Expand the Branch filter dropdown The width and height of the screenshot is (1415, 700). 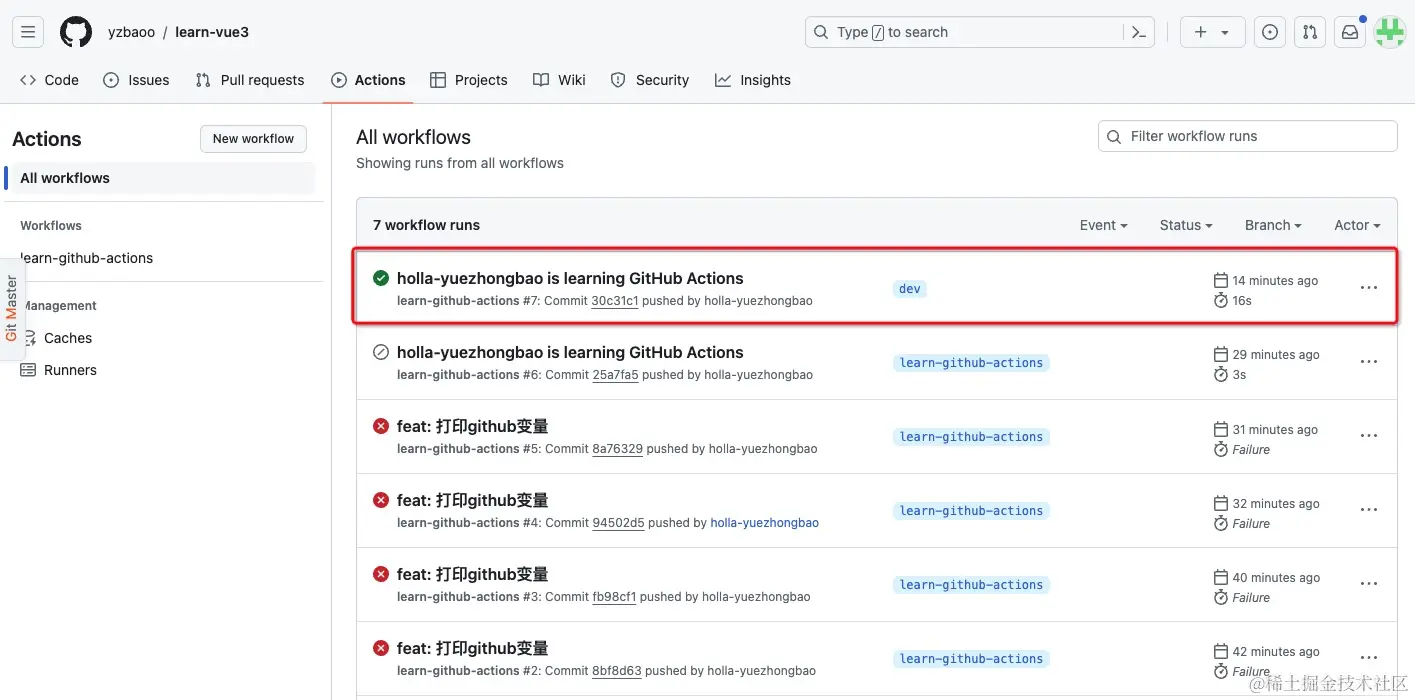[x=1273, y=225]
